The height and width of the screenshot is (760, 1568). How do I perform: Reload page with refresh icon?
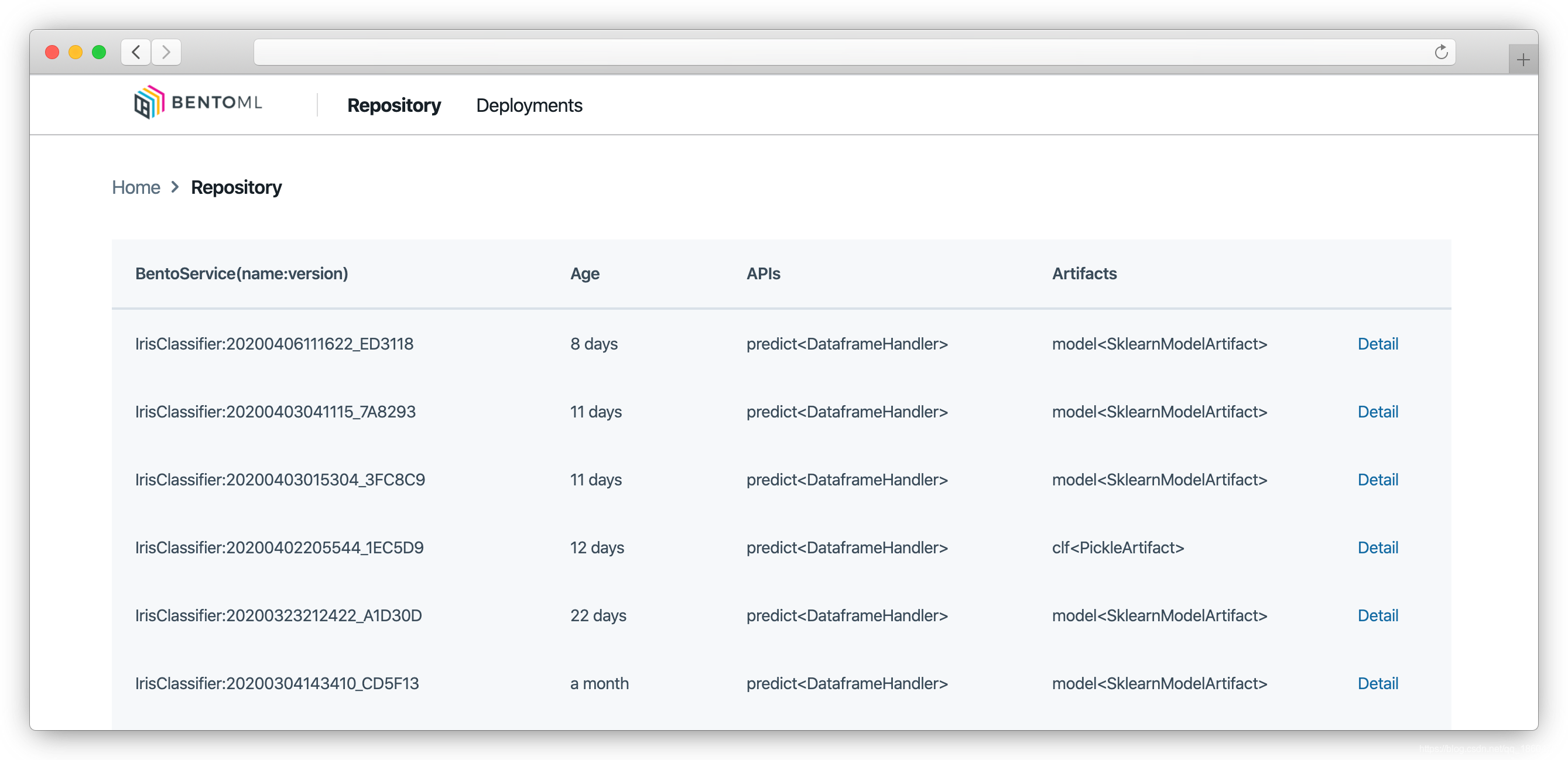[x=1440, y=52]
